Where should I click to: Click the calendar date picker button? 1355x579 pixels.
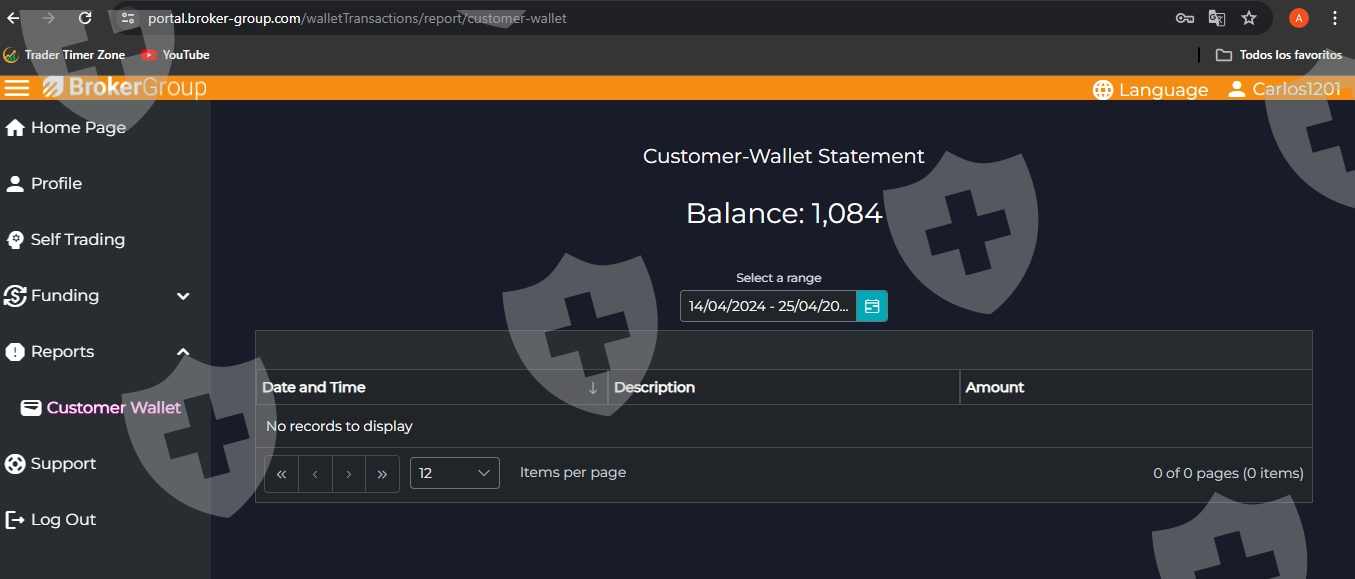pyautogui.click(x=872, y=306)
